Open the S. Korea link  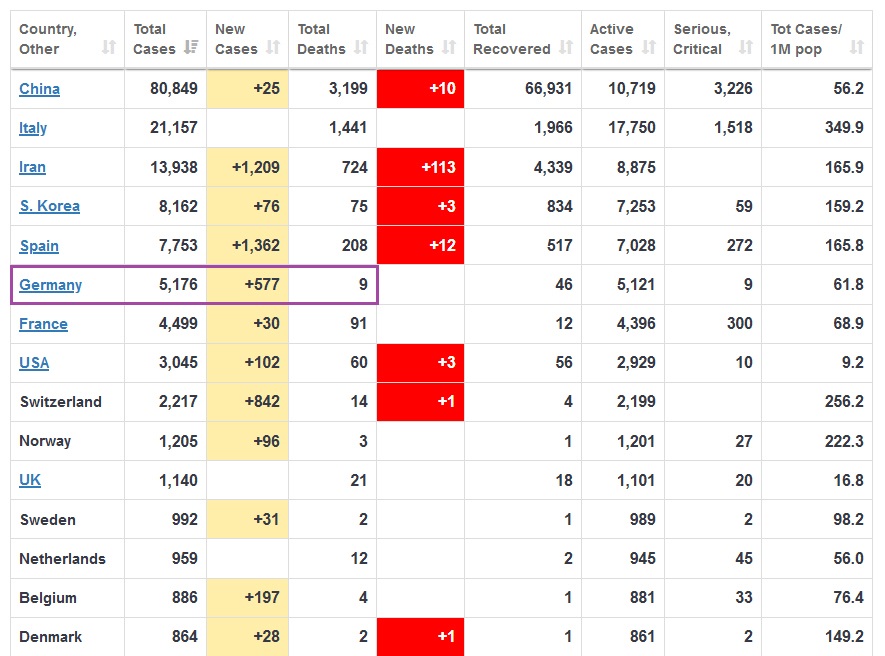point(49,206)
